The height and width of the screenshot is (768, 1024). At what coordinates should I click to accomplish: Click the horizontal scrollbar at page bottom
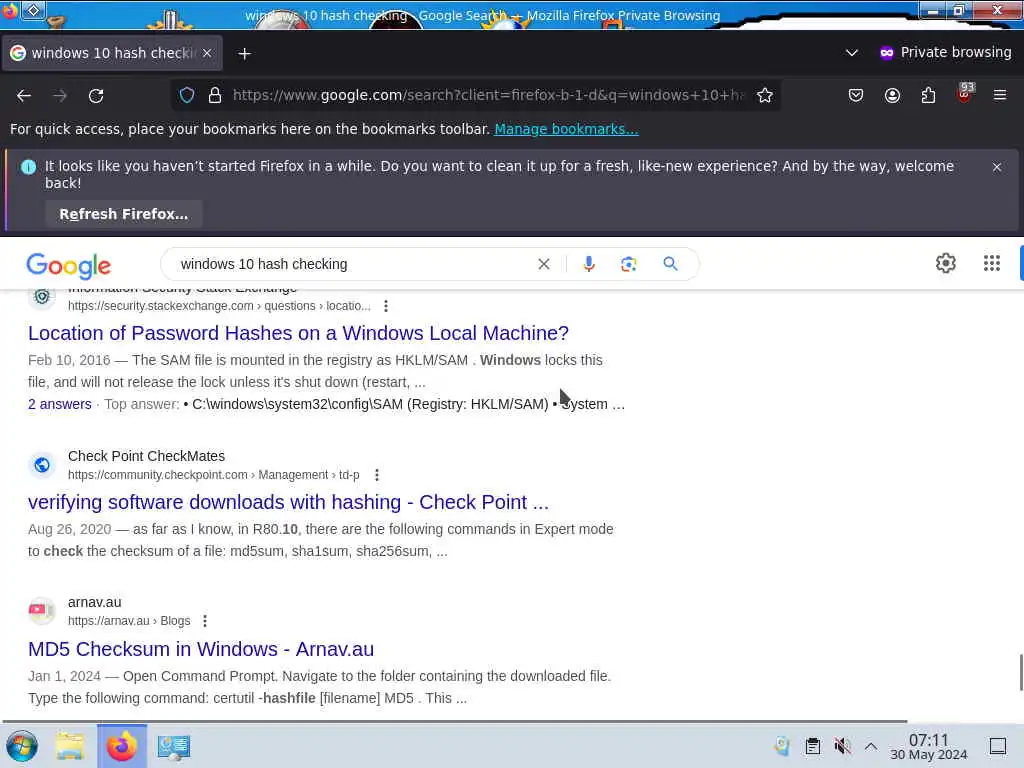[454, 721]
